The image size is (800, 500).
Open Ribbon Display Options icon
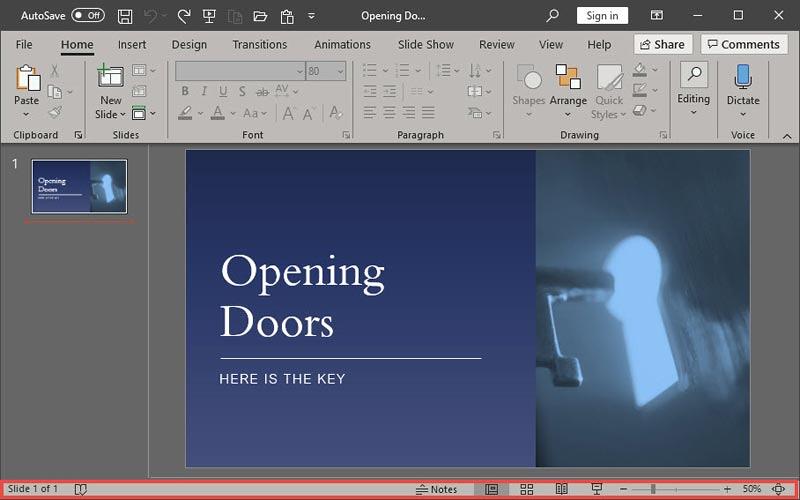[x=657, y=15]
